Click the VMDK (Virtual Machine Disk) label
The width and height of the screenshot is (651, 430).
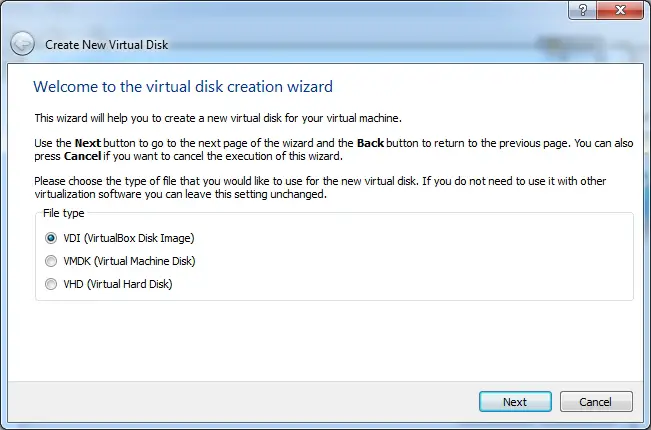tap(129, 261)
